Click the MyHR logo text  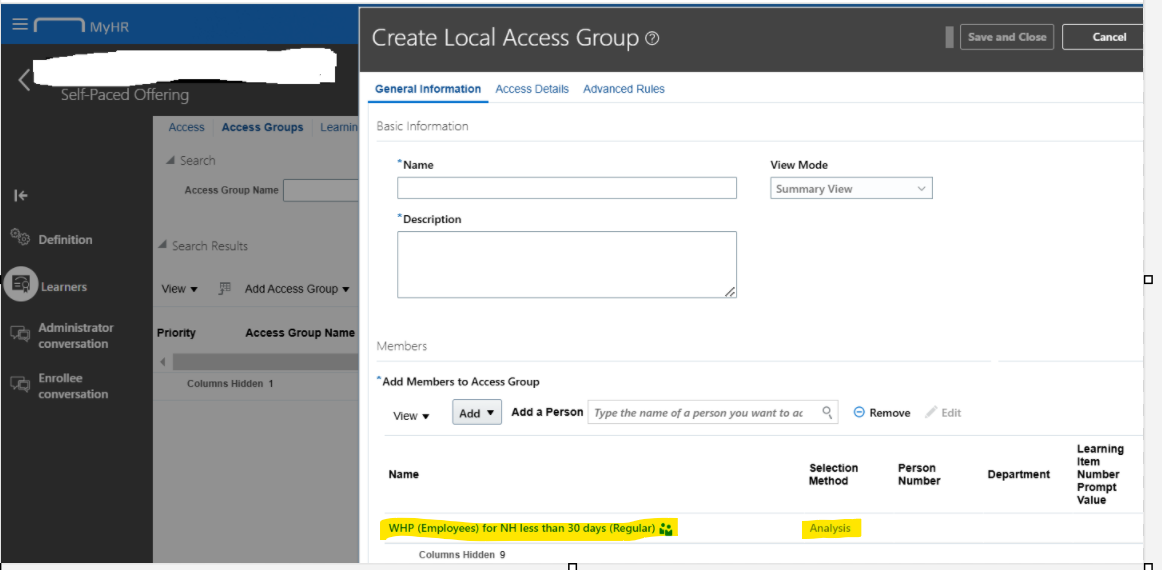110,27
